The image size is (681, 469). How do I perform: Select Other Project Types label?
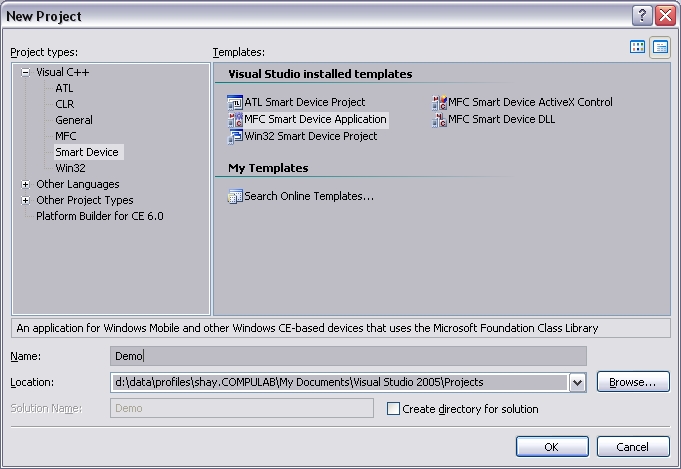[x=85, y=201]
